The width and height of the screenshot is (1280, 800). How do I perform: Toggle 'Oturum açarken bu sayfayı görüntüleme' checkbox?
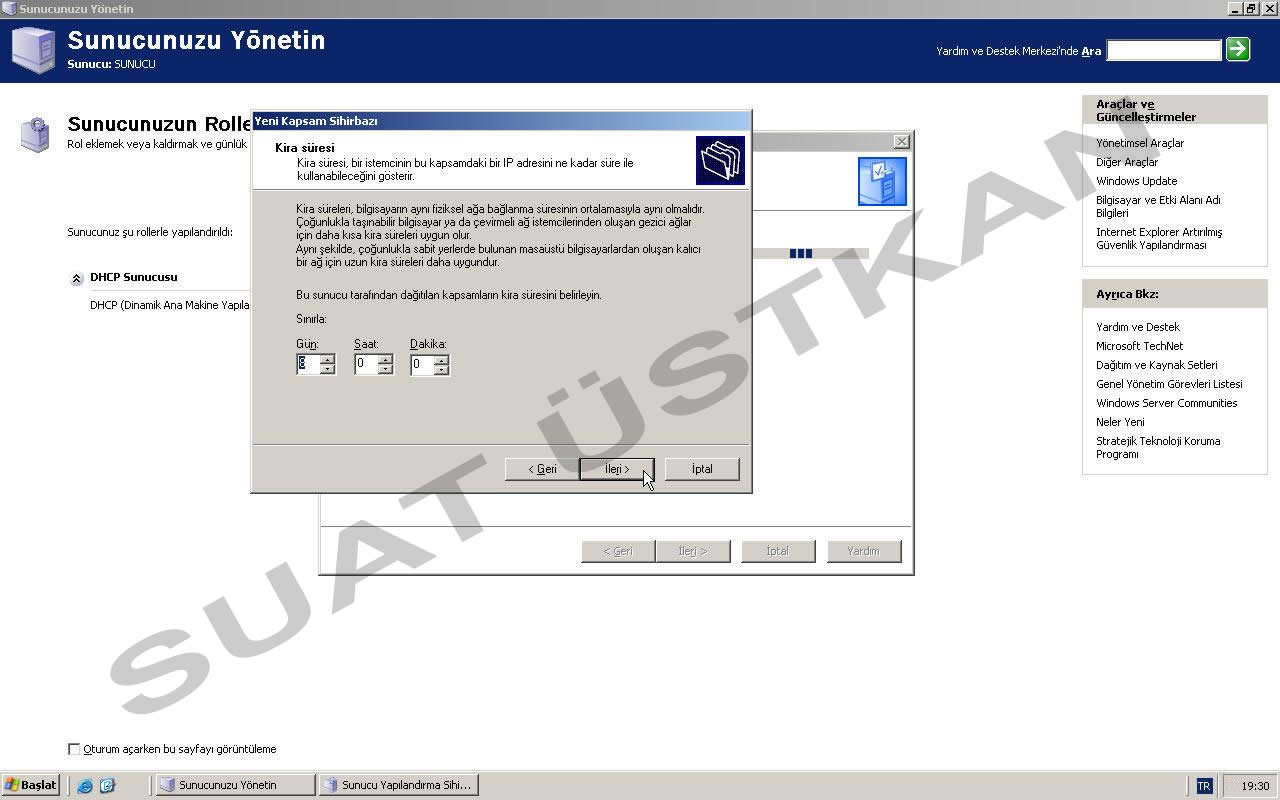click(x=74, y=749)
